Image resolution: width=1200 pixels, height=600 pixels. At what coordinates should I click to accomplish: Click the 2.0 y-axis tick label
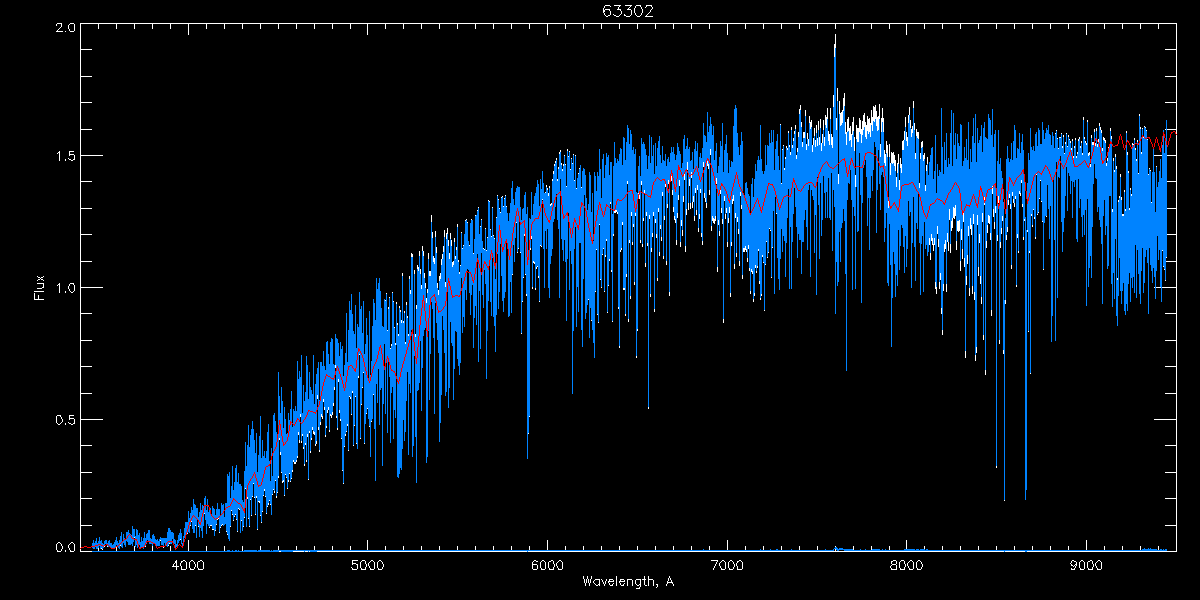click(64, 28)
